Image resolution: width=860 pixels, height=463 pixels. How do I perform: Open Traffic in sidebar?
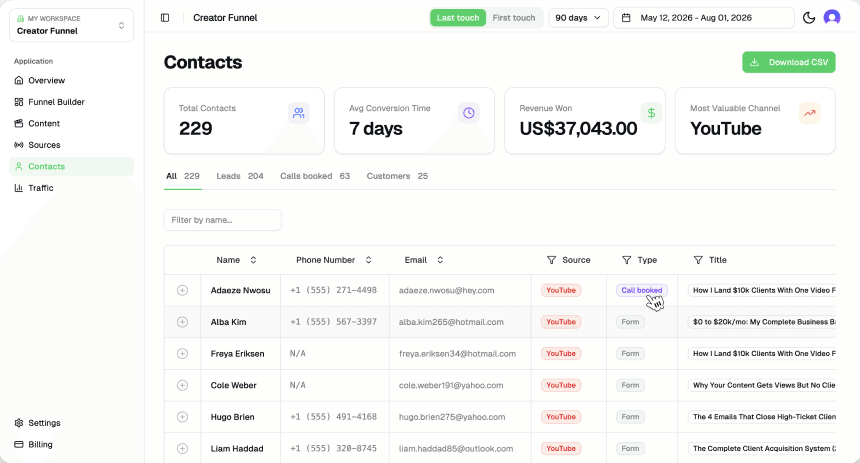[71, 188]
